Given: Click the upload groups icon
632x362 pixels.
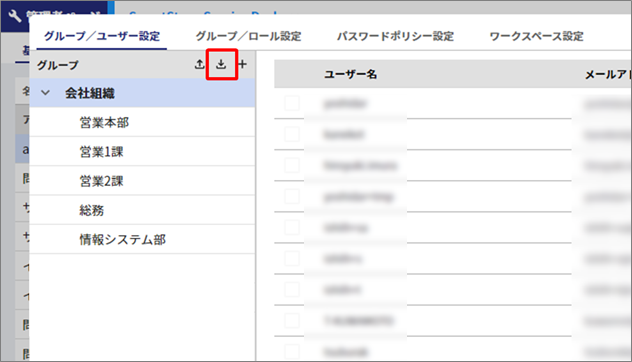Looking at the screenshot, I should [200, 64].
